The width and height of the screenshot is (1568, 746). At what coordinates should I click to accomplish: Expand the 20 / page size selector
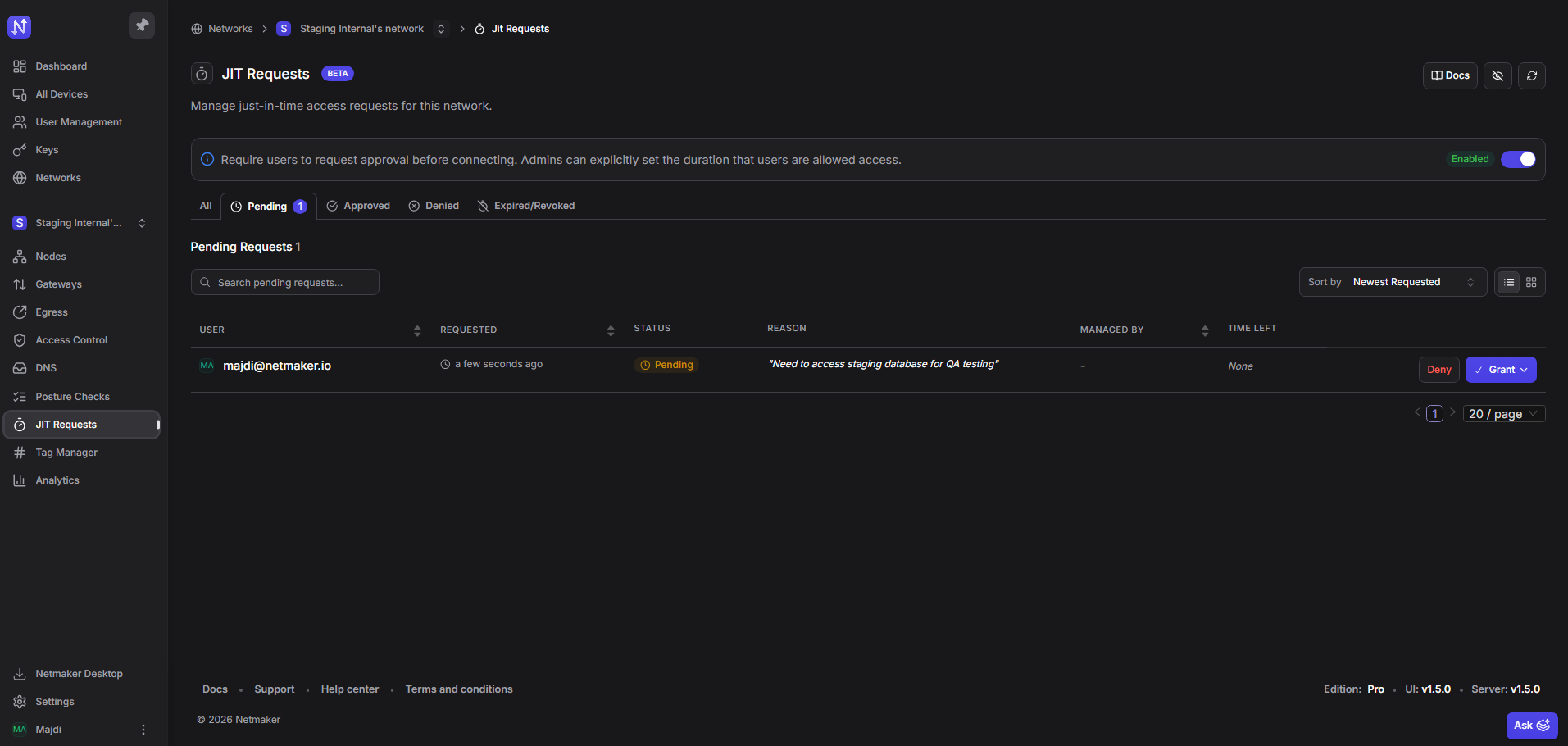pyautogui.click(x=1503, y=414)
